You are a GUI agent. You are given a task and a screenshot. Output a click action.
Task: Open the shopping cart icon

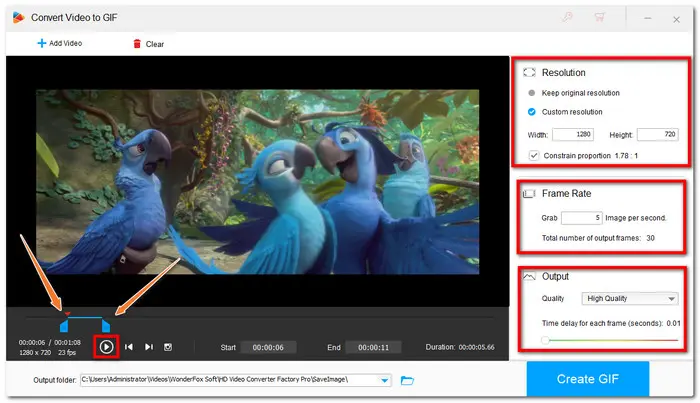[600, 17]
